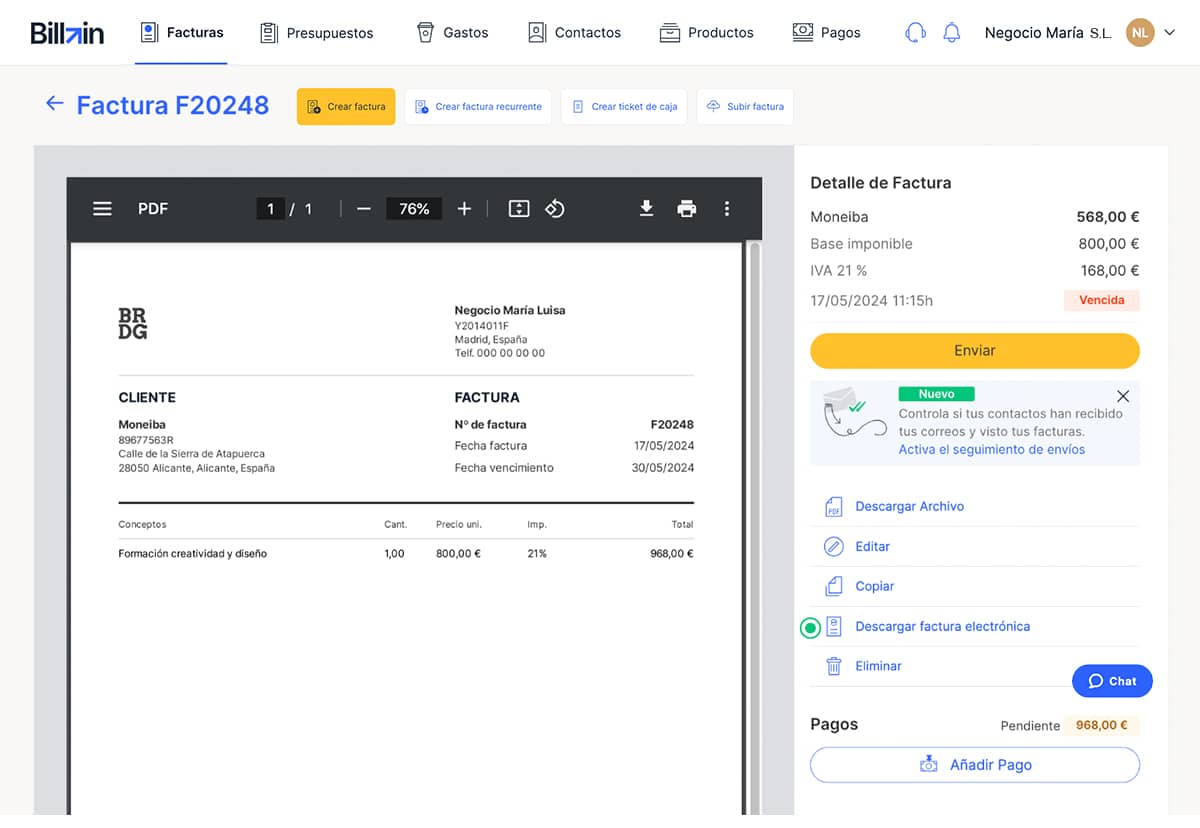This screenshot has width=1200, height=828.
Task: Open PDF viewer more options menu
Action: pos(727,209)
